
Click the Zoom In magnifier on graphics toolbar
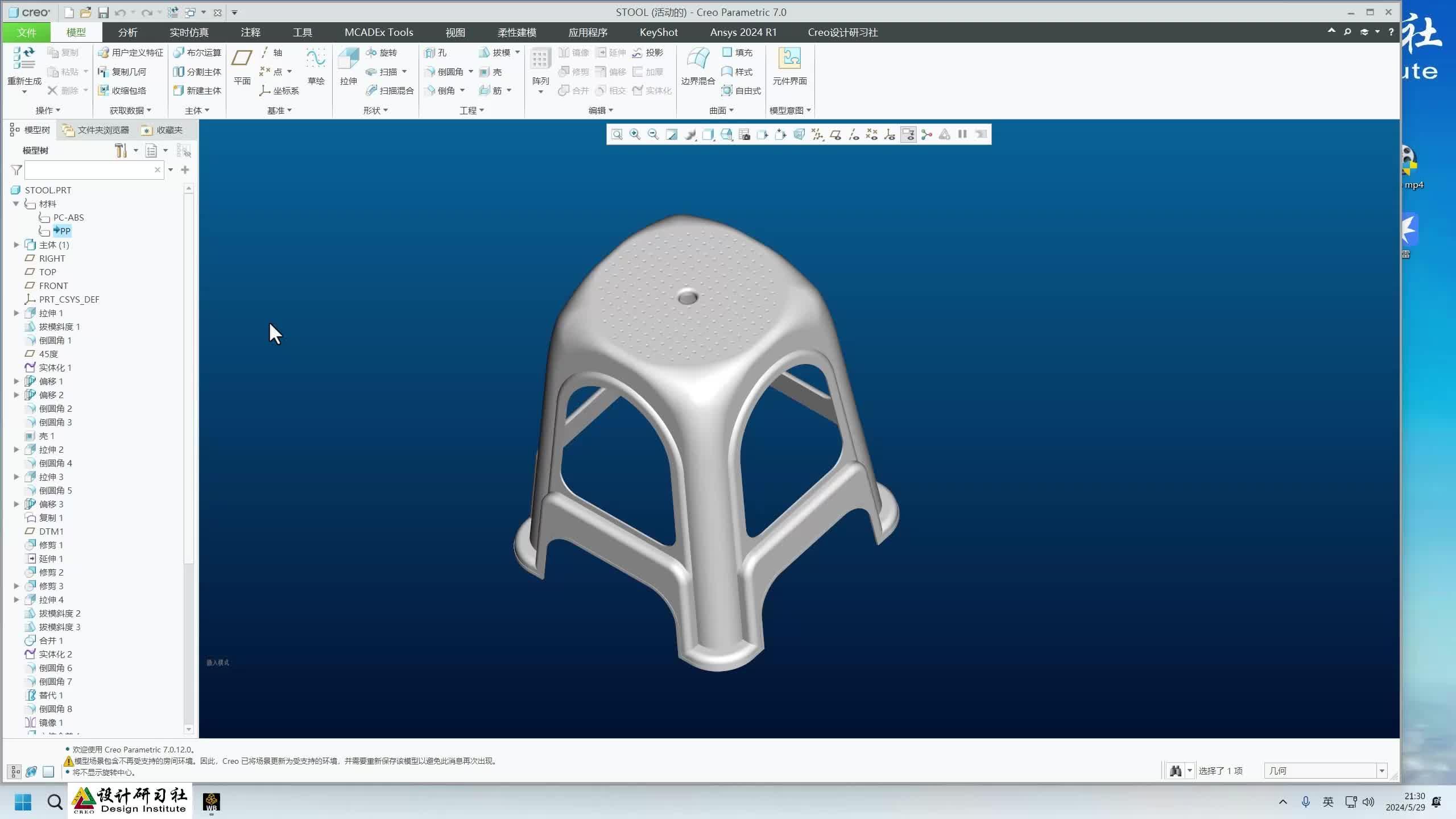point(634,135)
